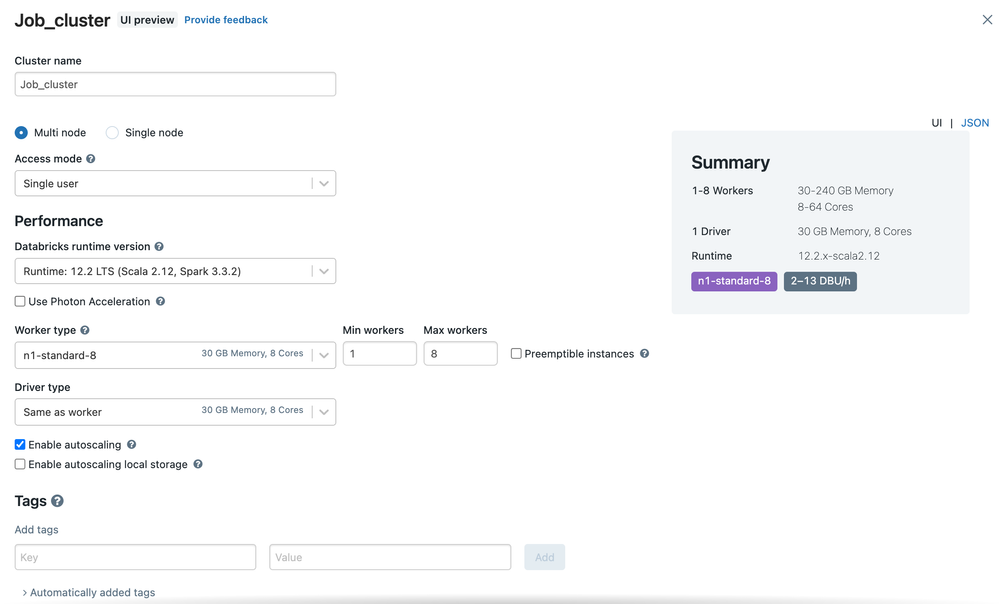Click info icon next to Photon Acceleration

pyautogui.click(x=161, y=302)
